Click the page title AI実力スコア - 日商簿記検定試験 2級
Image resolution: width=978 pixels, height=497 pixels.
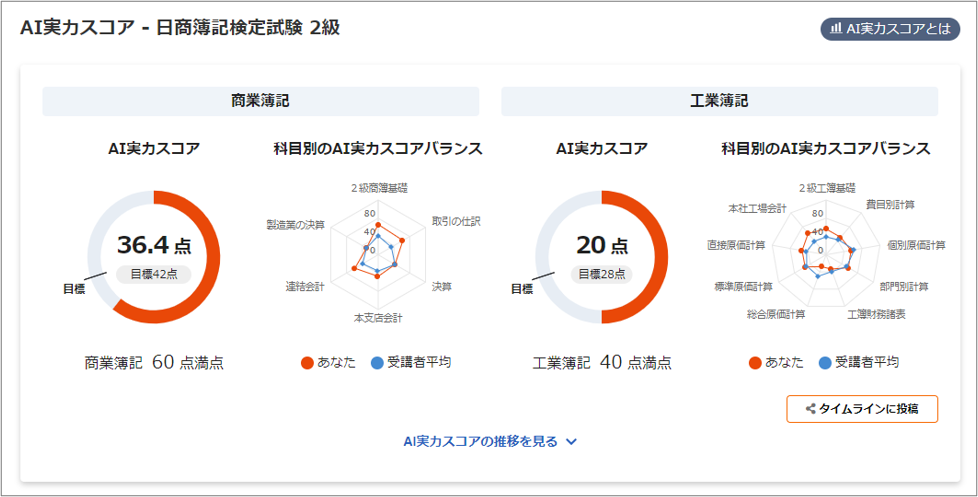pyautogui.click(x=180, y=29)
